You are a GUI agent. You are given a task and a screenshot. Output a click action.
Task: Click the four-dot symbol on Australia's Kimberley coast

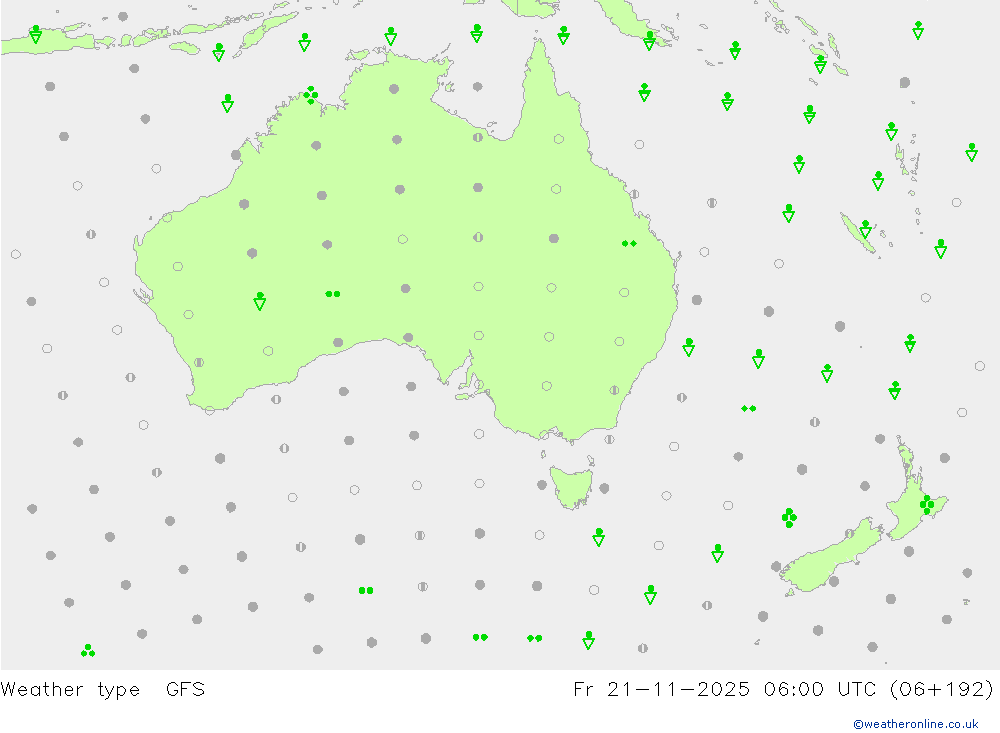311,95
